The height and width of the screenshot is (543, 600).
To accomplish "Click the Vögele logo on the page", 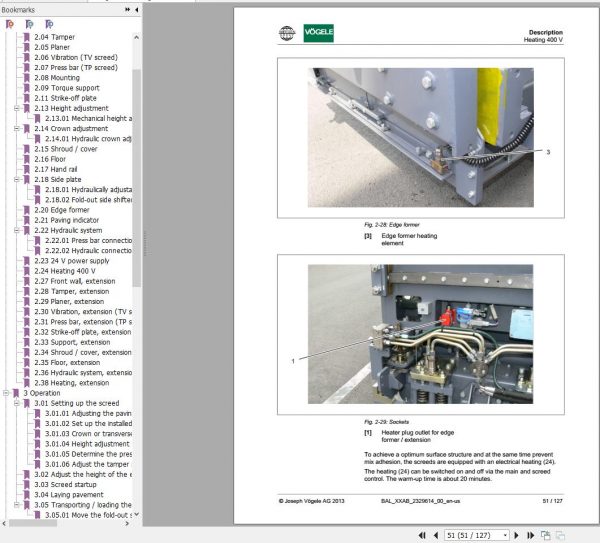I will pos(318,33).
